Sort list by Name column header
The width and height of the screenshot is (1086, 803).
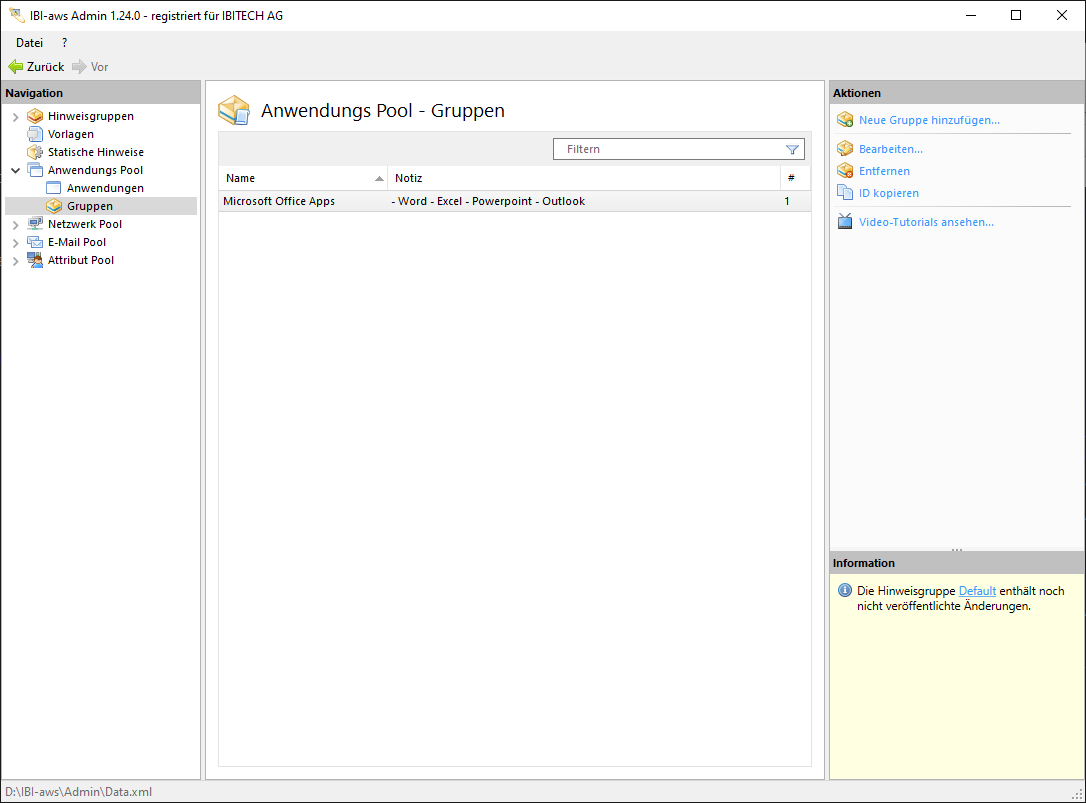point(300,178)
